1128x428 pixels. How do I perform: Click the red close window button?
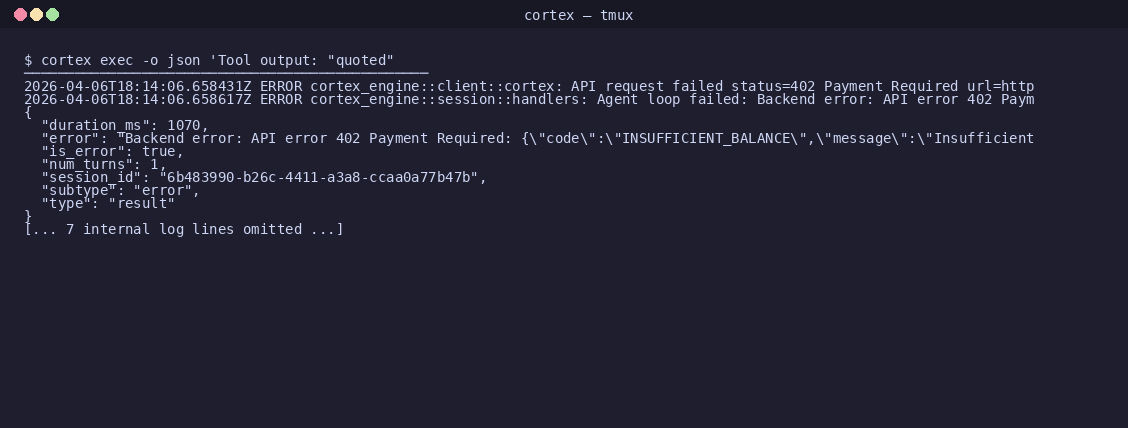tap(20, 14)
